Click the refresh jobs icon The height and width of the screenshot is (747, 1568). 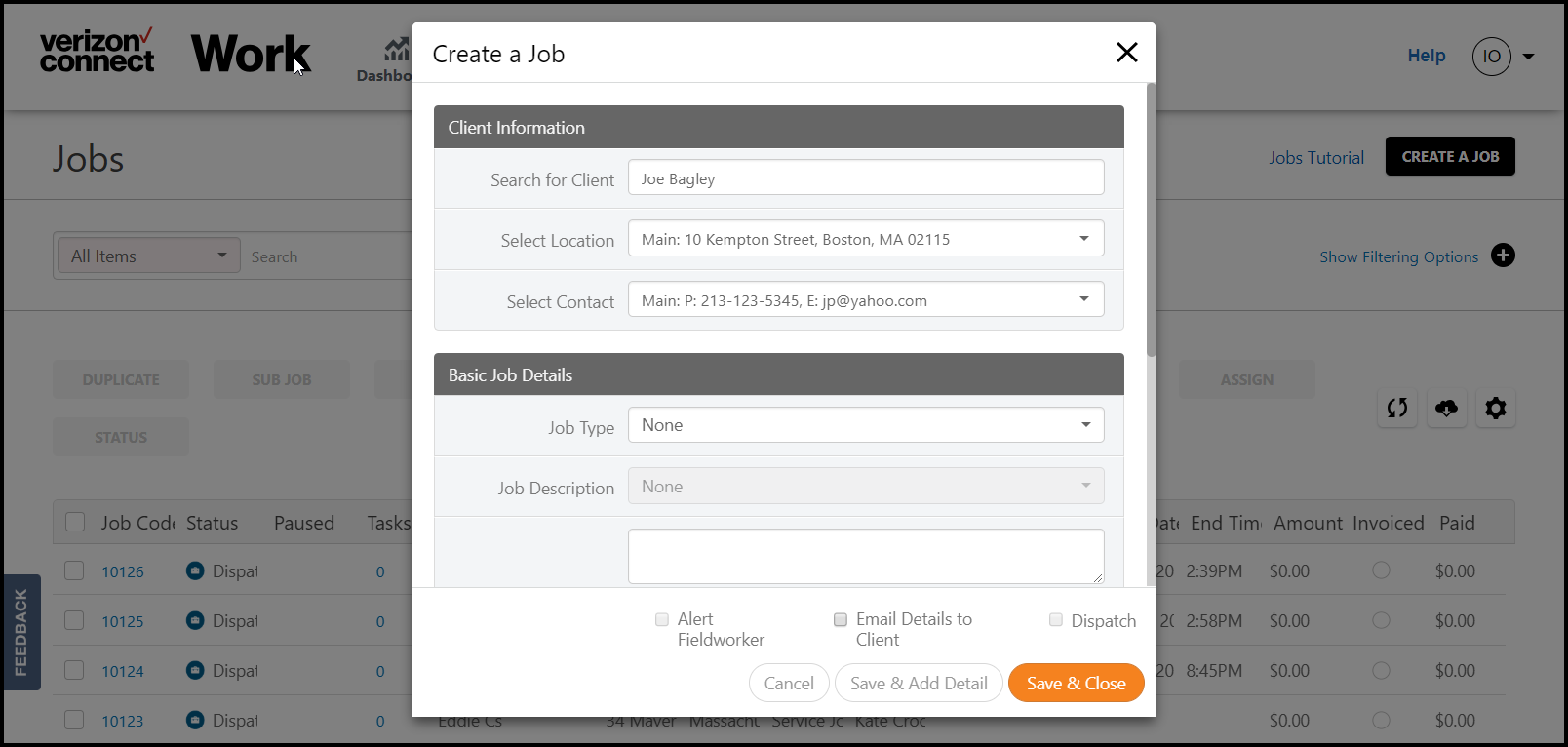click(x=1397, y=408)
